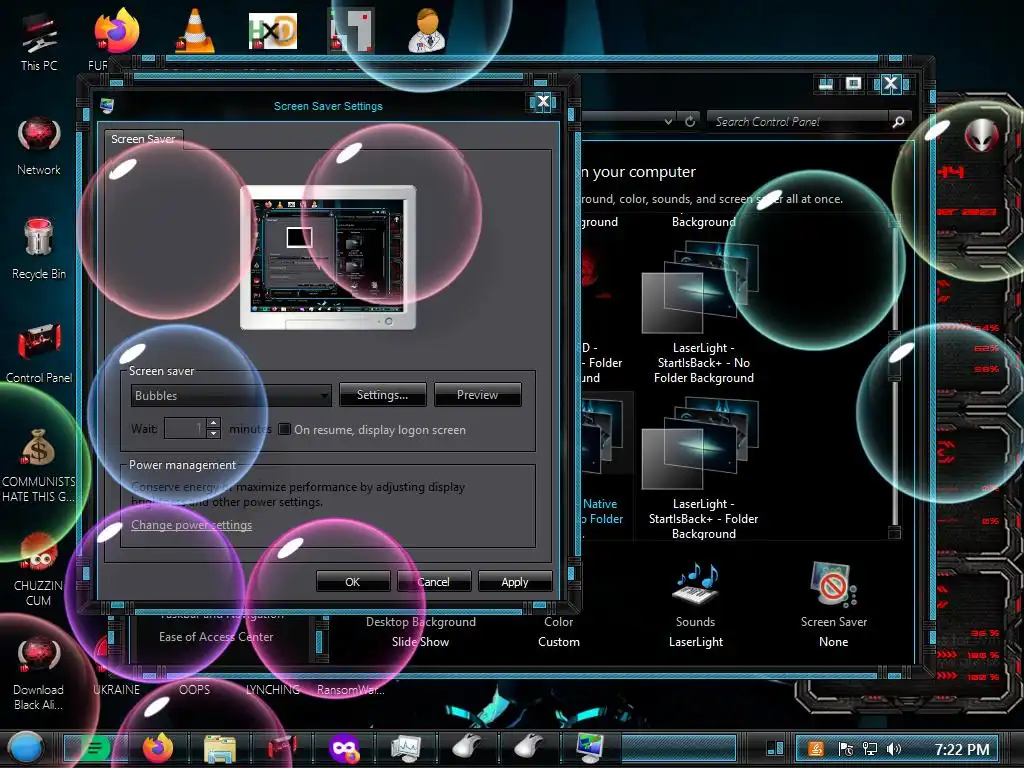Viewport: 1024px width, 768px height.
Task: Open the Personalization monitor taskbar icon
Action: tap(592, 747)
